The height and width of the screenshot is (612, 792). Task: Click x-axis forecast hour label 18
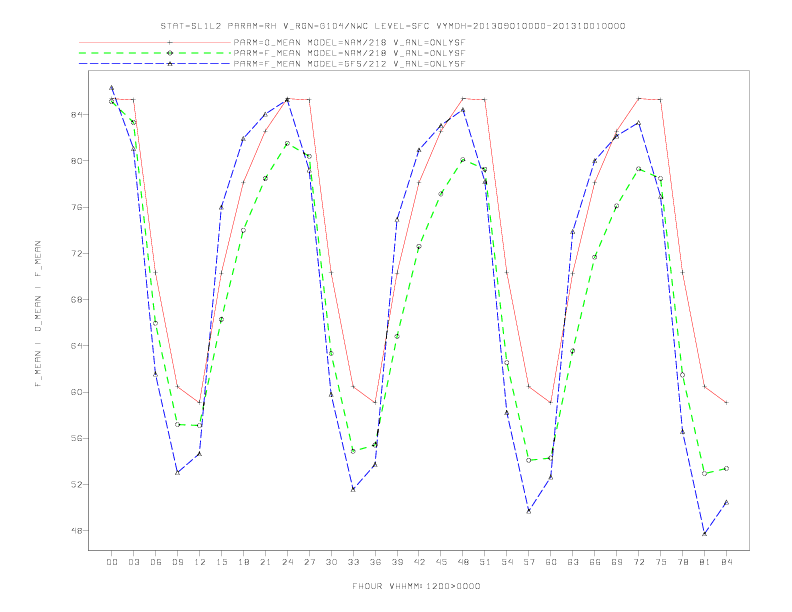point(243,562)
